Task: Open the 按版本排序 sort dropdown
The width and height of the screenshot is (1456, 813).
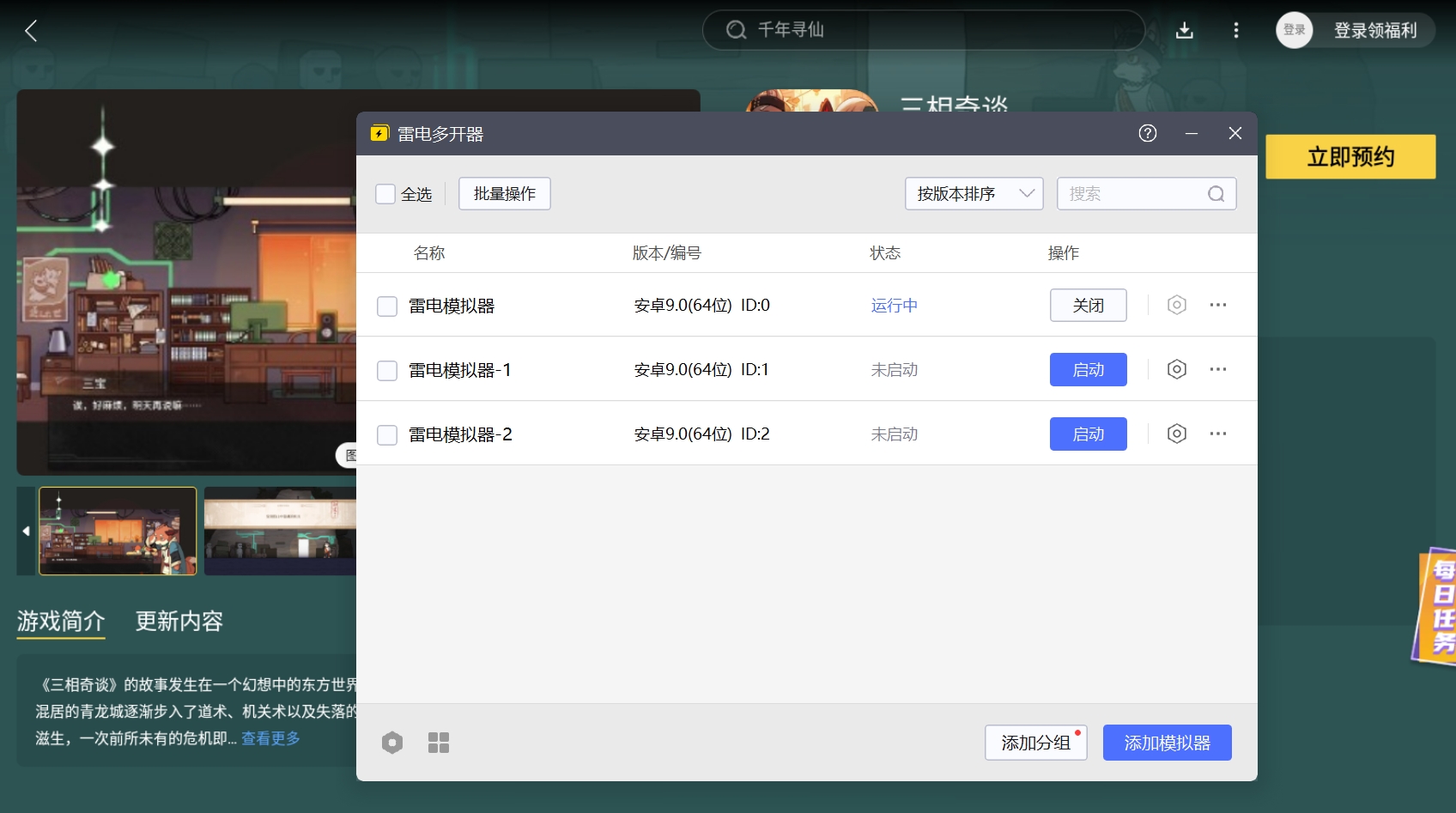Action: point(974,194)
